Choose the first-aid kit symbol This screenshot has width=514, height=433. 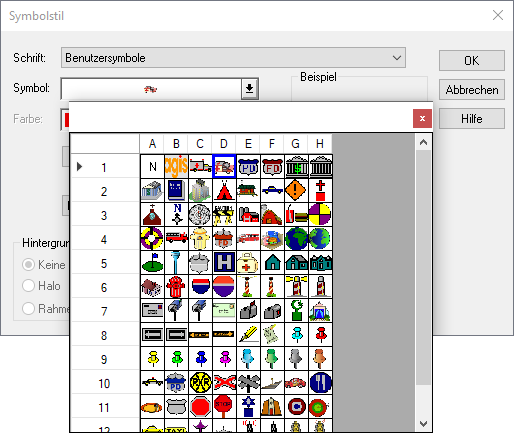point(248,262)
